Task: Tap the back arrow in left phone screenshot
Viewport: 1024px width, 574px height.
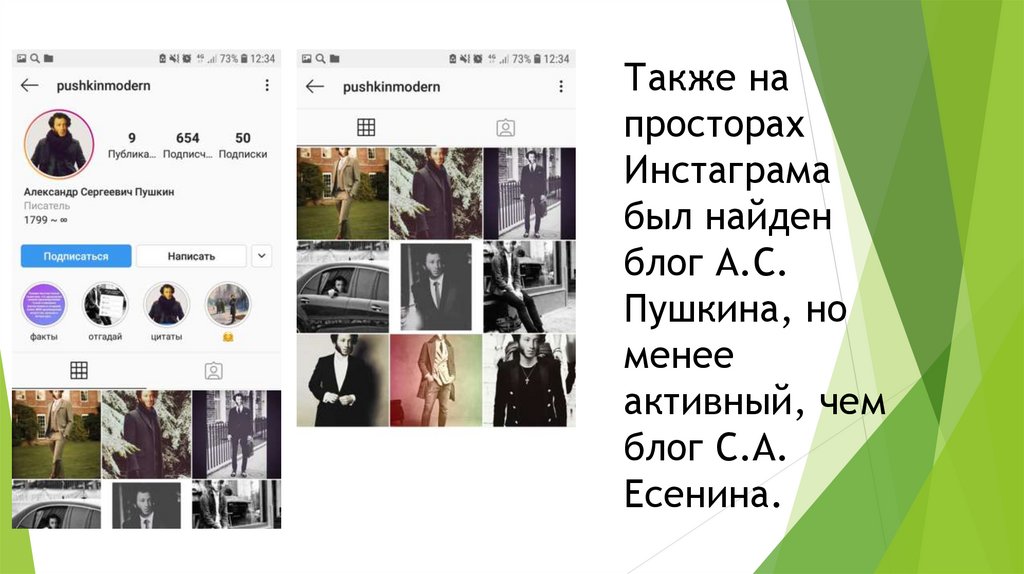Action: pos(29,86)
